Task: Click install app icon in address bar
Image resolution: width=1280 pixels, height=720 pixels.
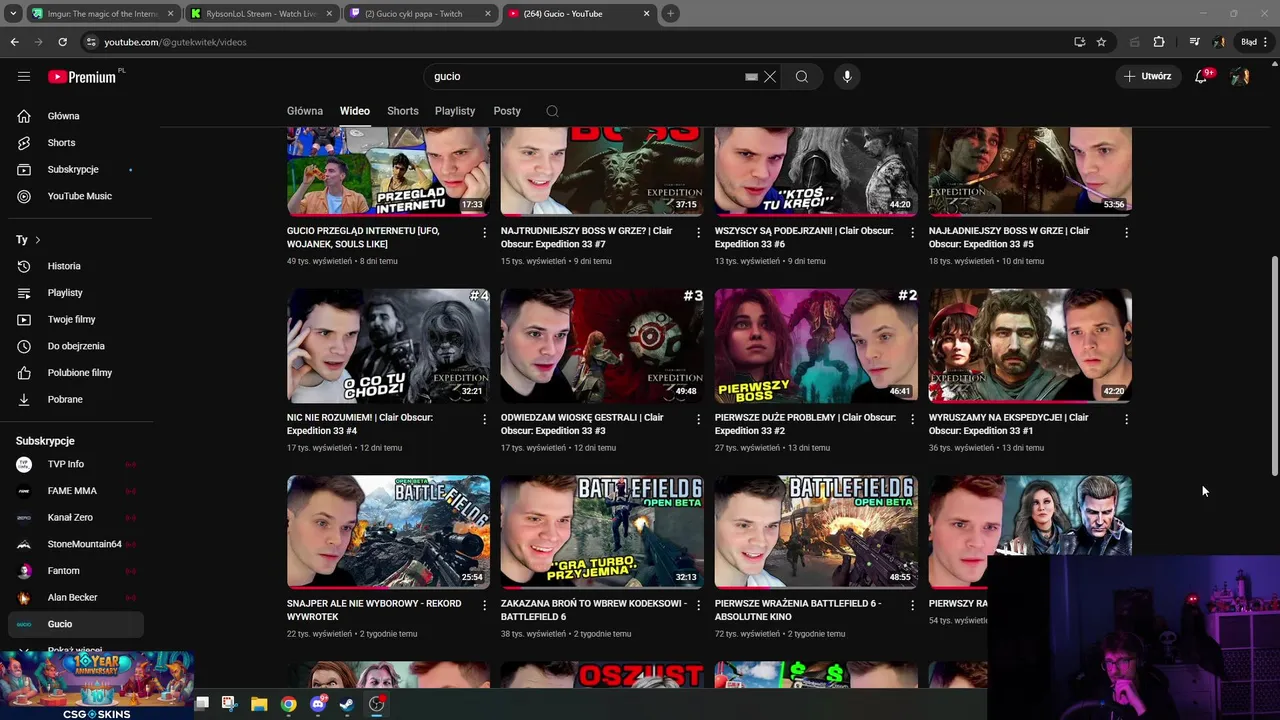Action: [x=1079, y=42]
